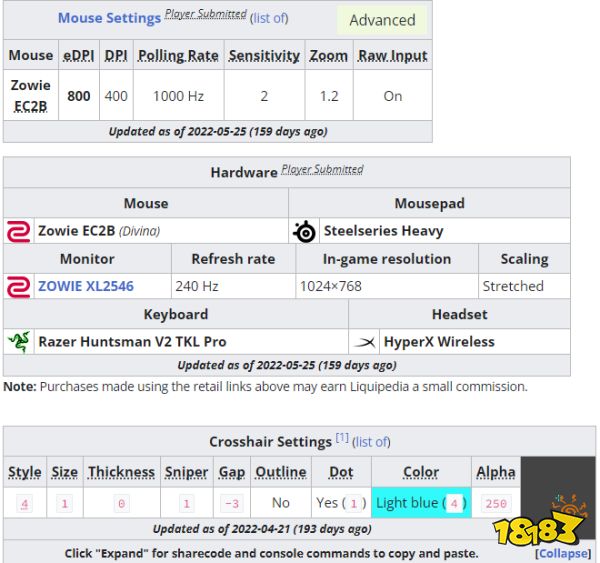The width and height of the screenshot is (600, 563).
Task: Click the crosshair preview thumbnail
Action: (558, 498)
